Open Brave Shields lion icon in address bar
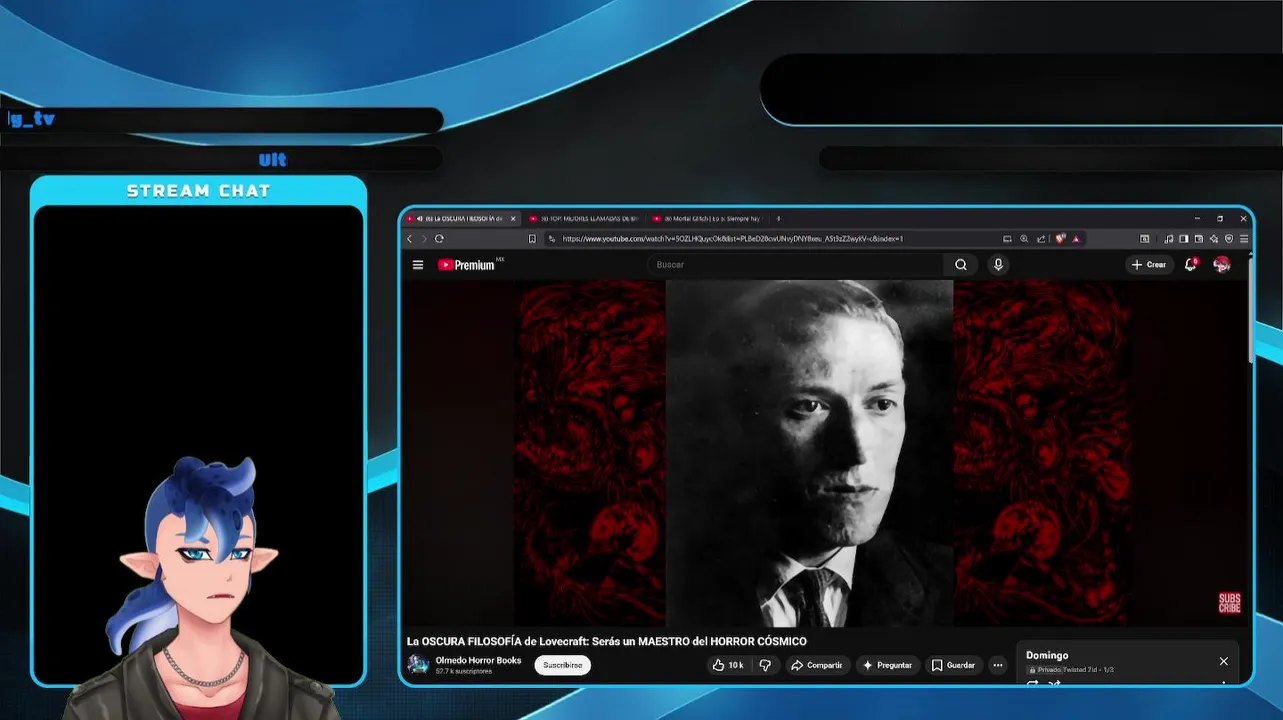 (1060, 239)
